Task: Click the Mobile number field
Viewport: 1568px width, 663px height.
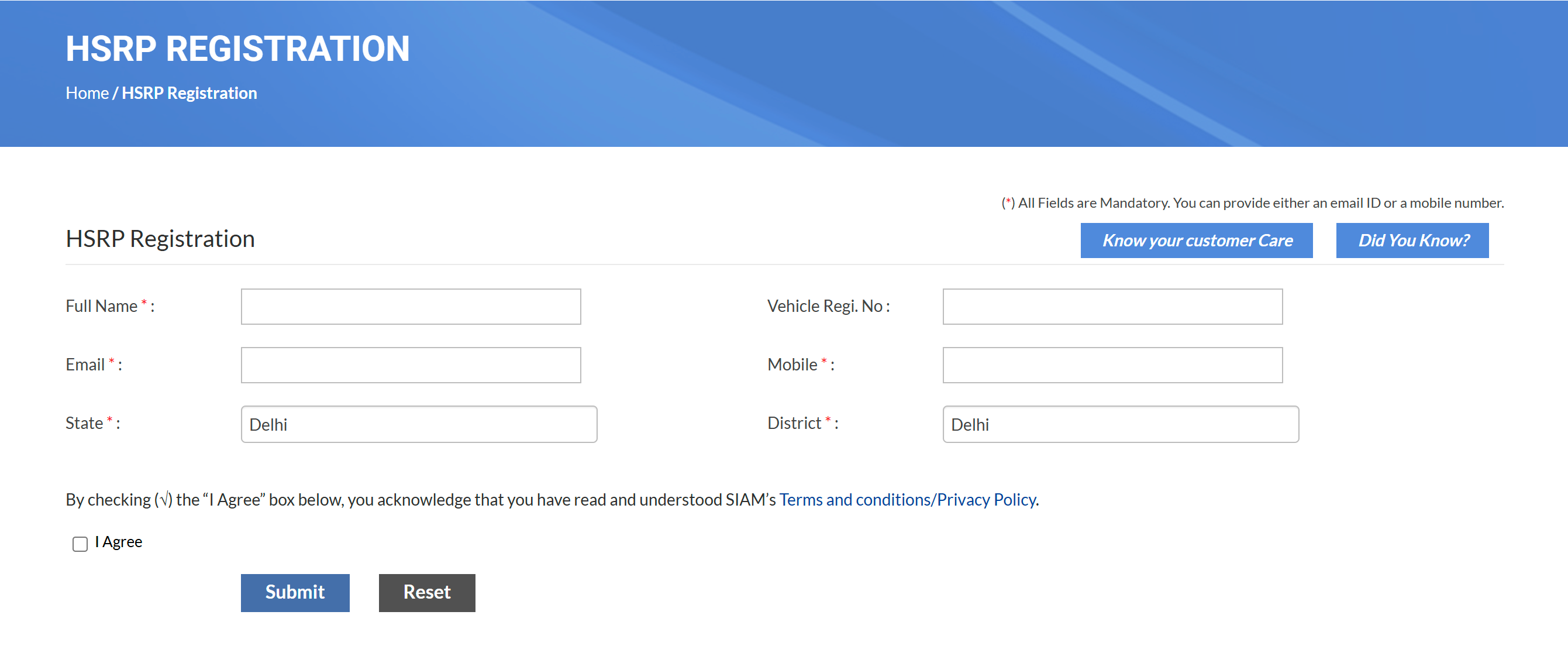Action: coord(1111,364)
